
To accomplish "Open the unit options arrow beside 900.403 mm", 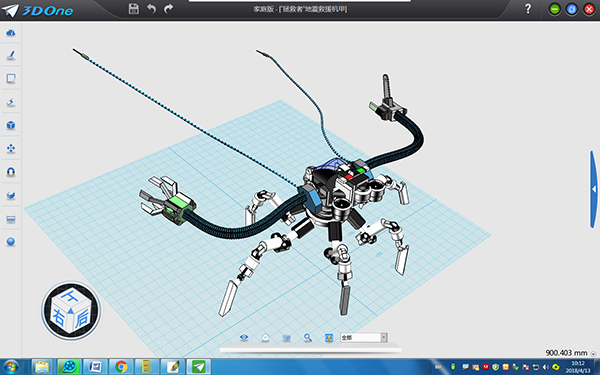I will 593,354.
